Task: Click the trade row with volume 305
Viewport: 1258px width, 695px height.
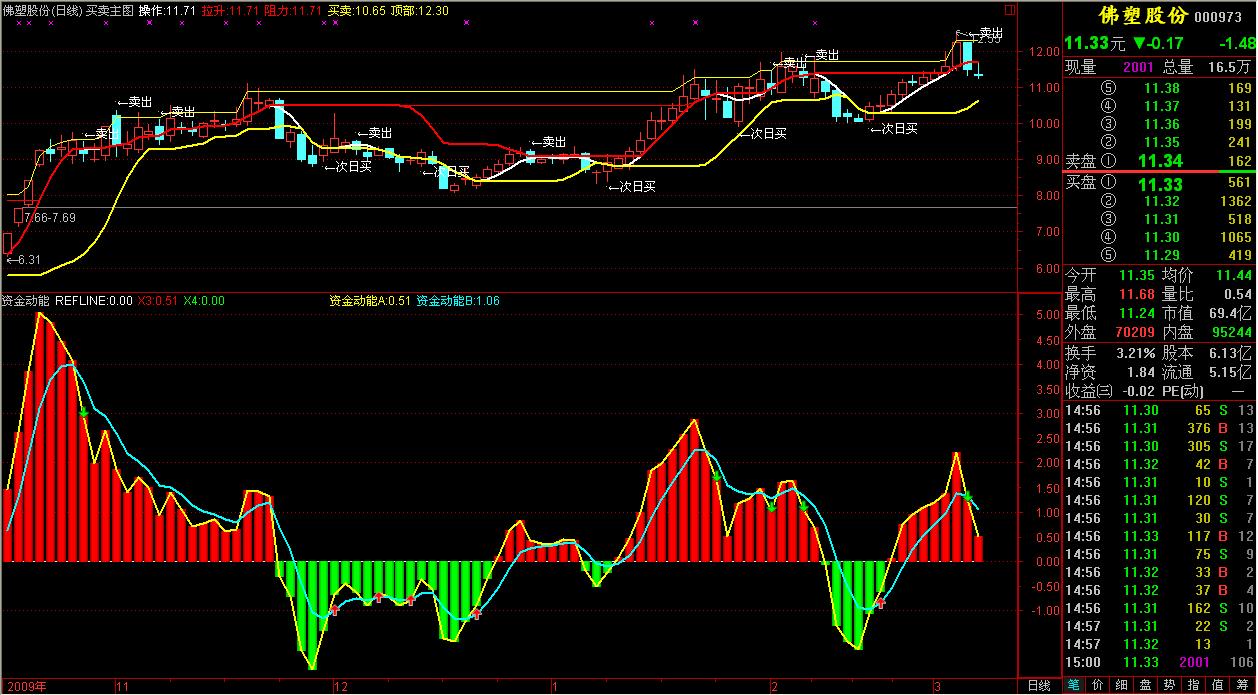Action: pos(1160,446)
